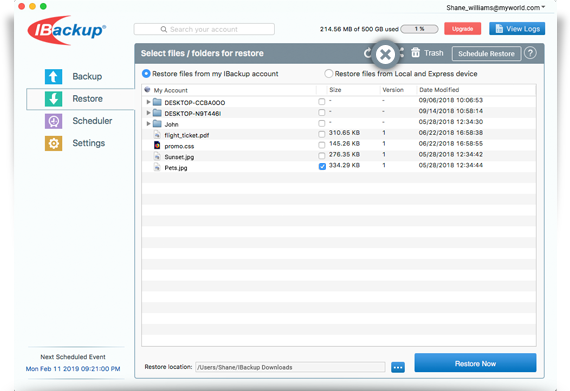Click DESKTOP-N9T446I folder icon
570x391 pixels.
[157, 113]
